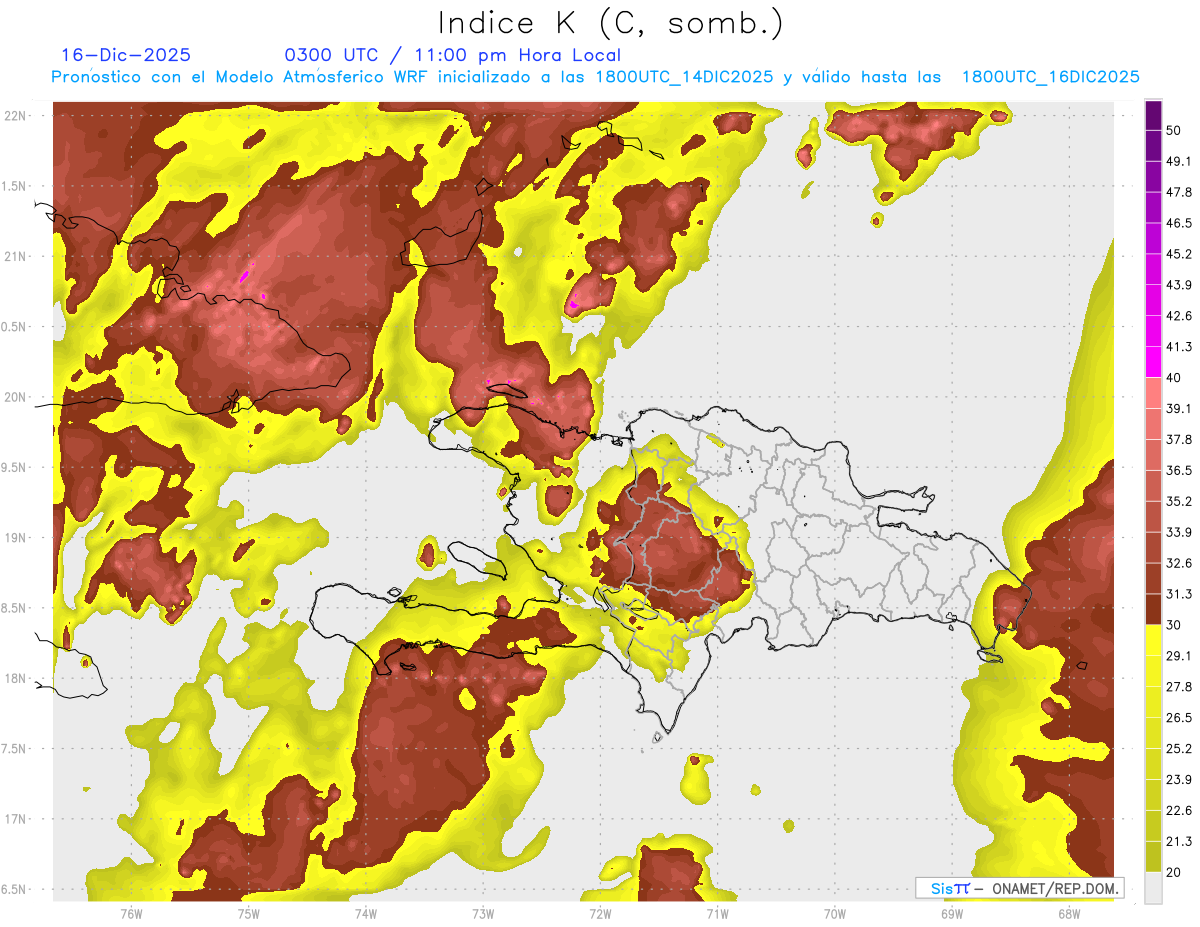Select the colorbar value "26.5"
Image resolution: width=1200 pixels, height=927 pixels.
pos(1178,718)
